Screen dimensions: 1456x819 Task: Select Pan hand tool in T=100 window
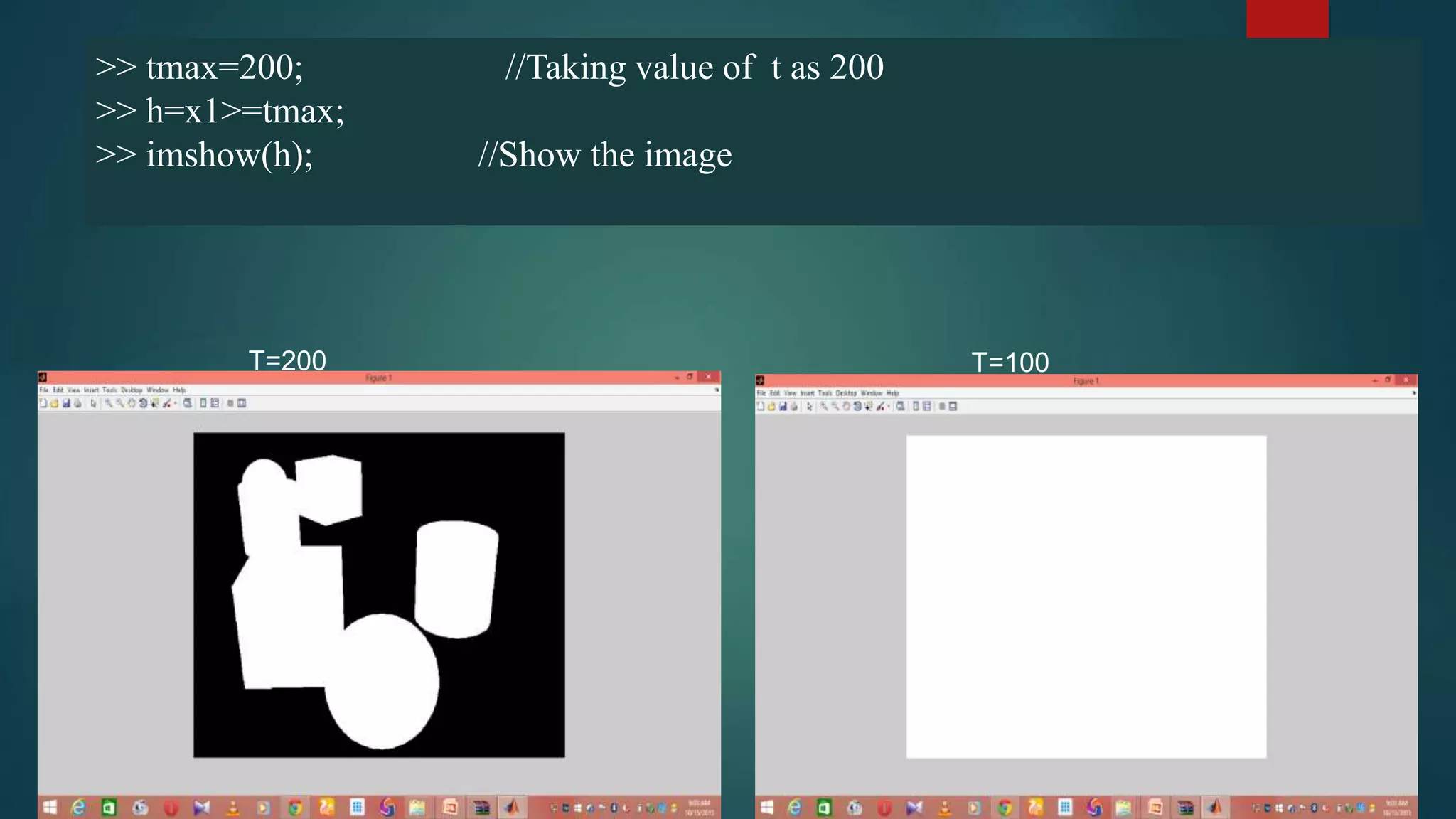pos(847,406)
